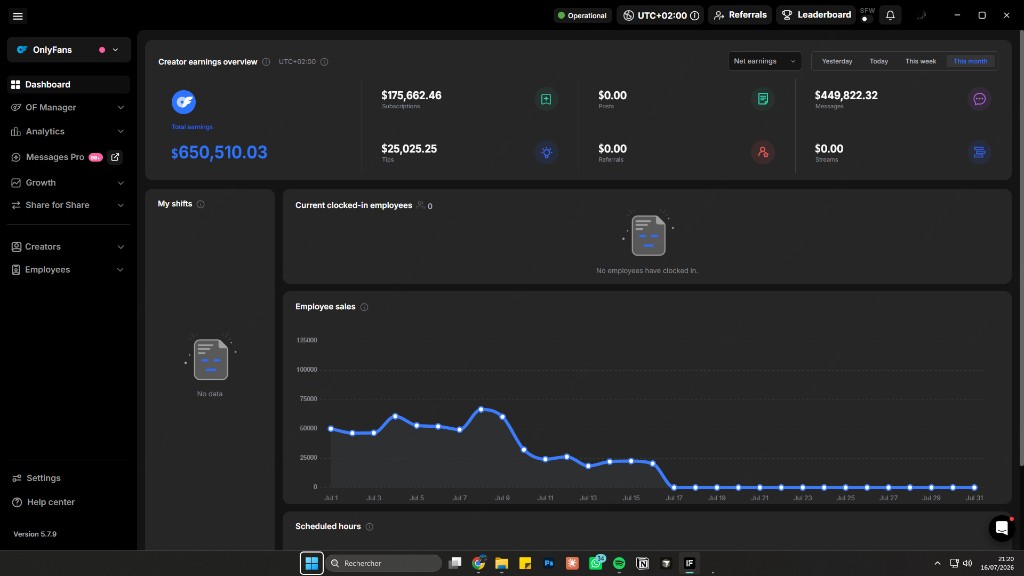Click the UTC+02:00 timezone button
The height and width of the screenshot is (576, 1024).
(x=660, y=15)
